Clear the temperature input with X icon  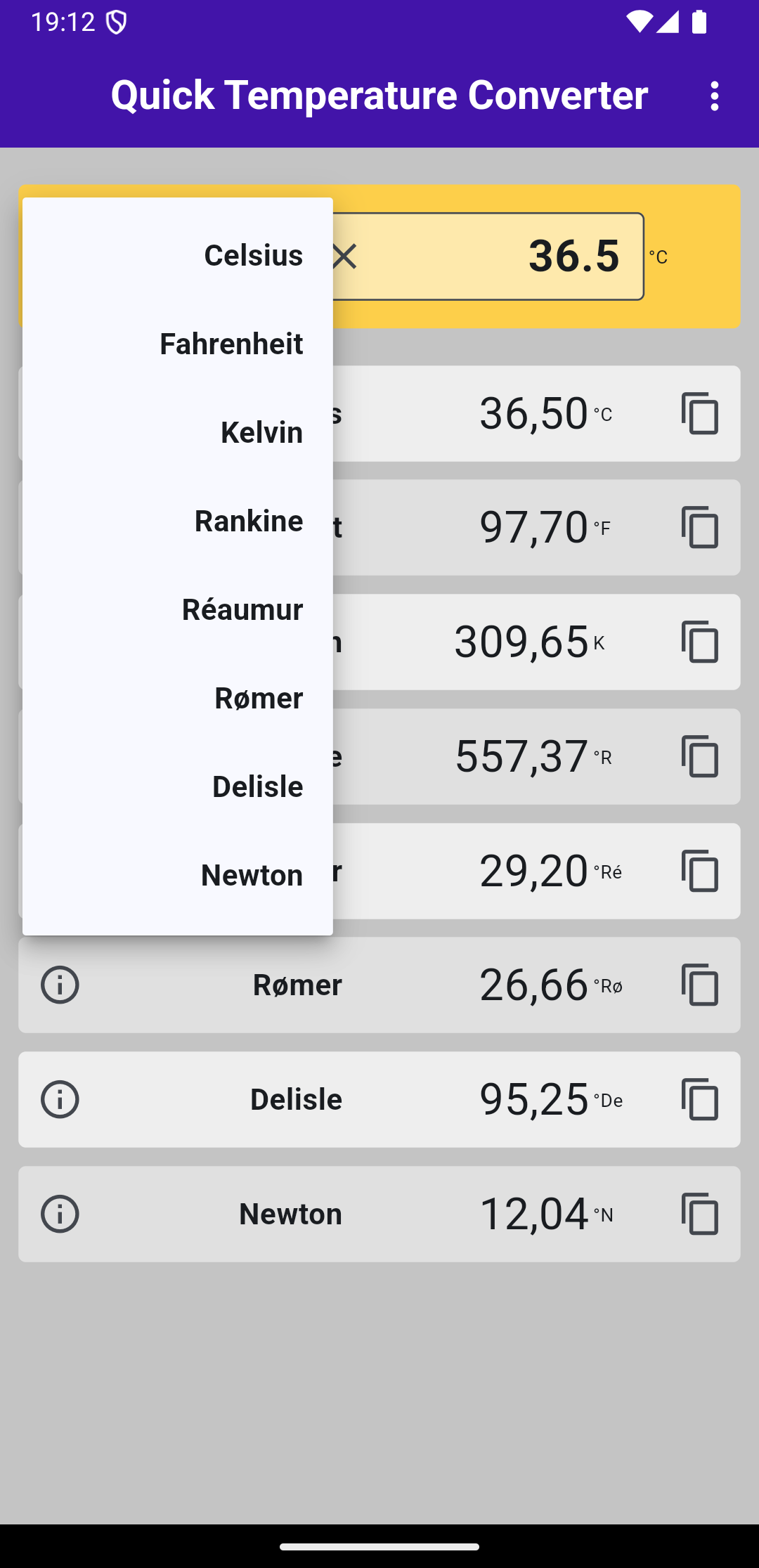[345, 257]
